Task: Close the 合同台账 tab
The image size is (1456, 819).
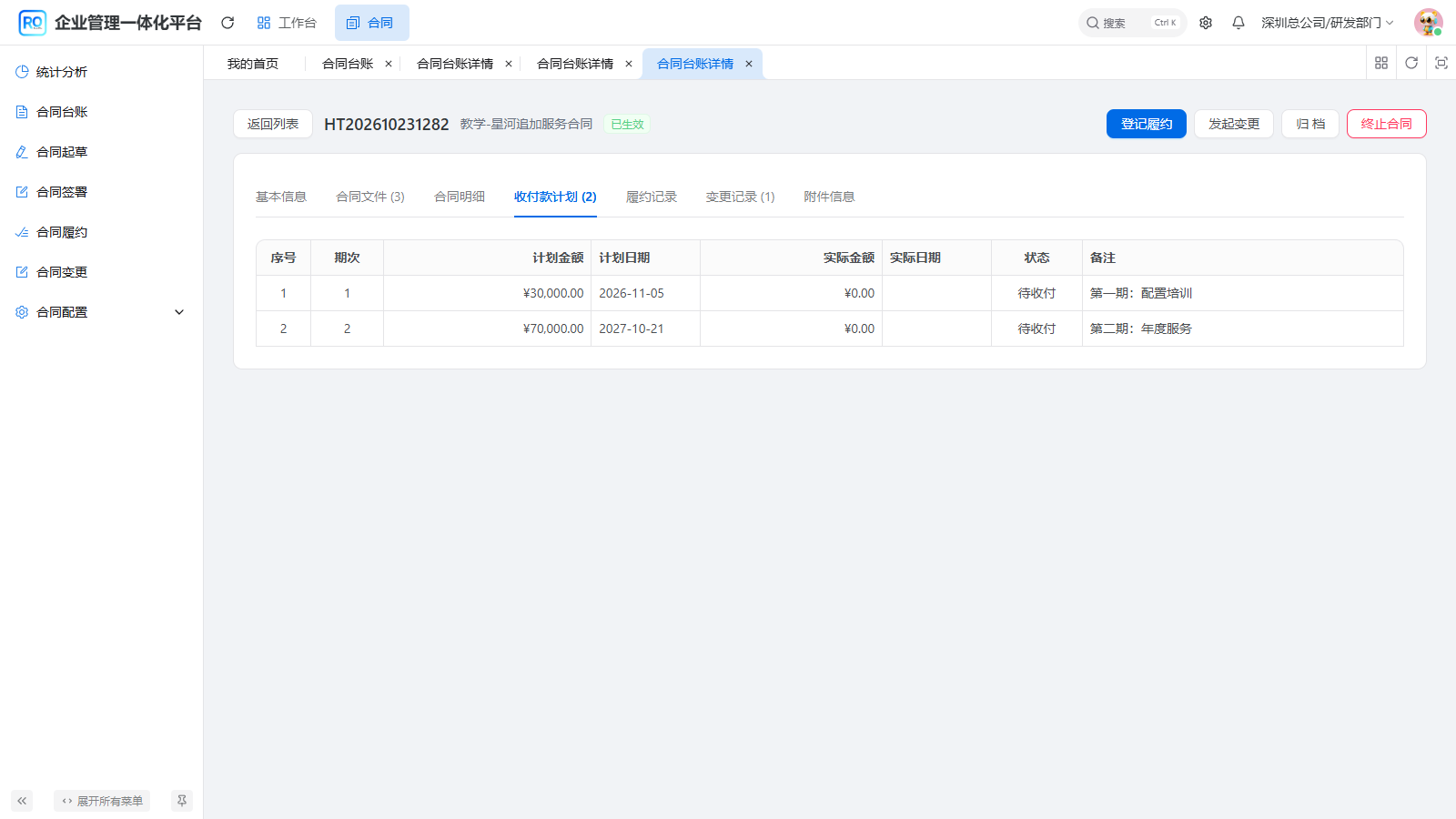Action: point(389,64)
